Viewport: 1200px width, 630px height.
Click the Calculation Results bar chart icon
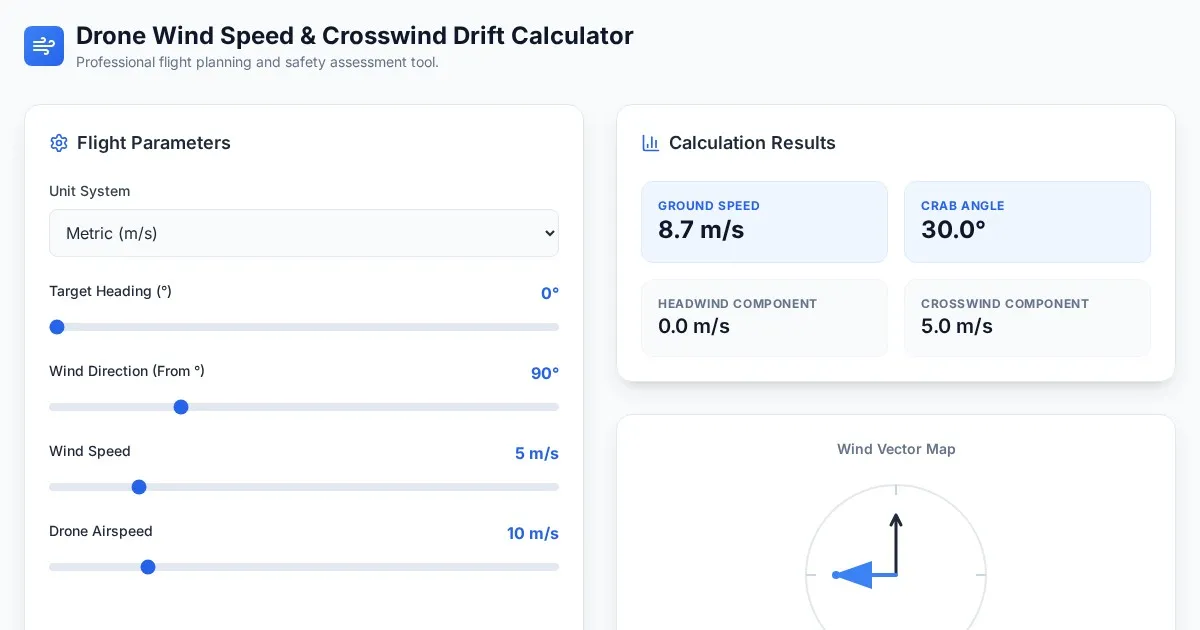click(650, 143)
